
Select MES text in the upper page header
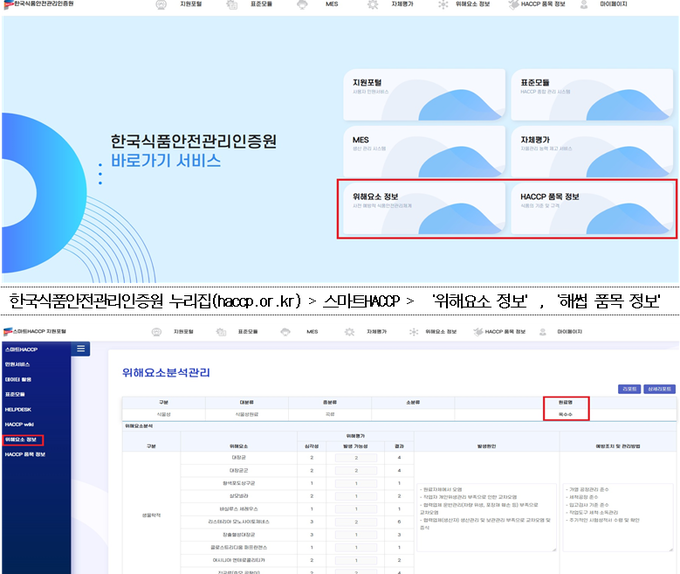(x=332, y=4)
